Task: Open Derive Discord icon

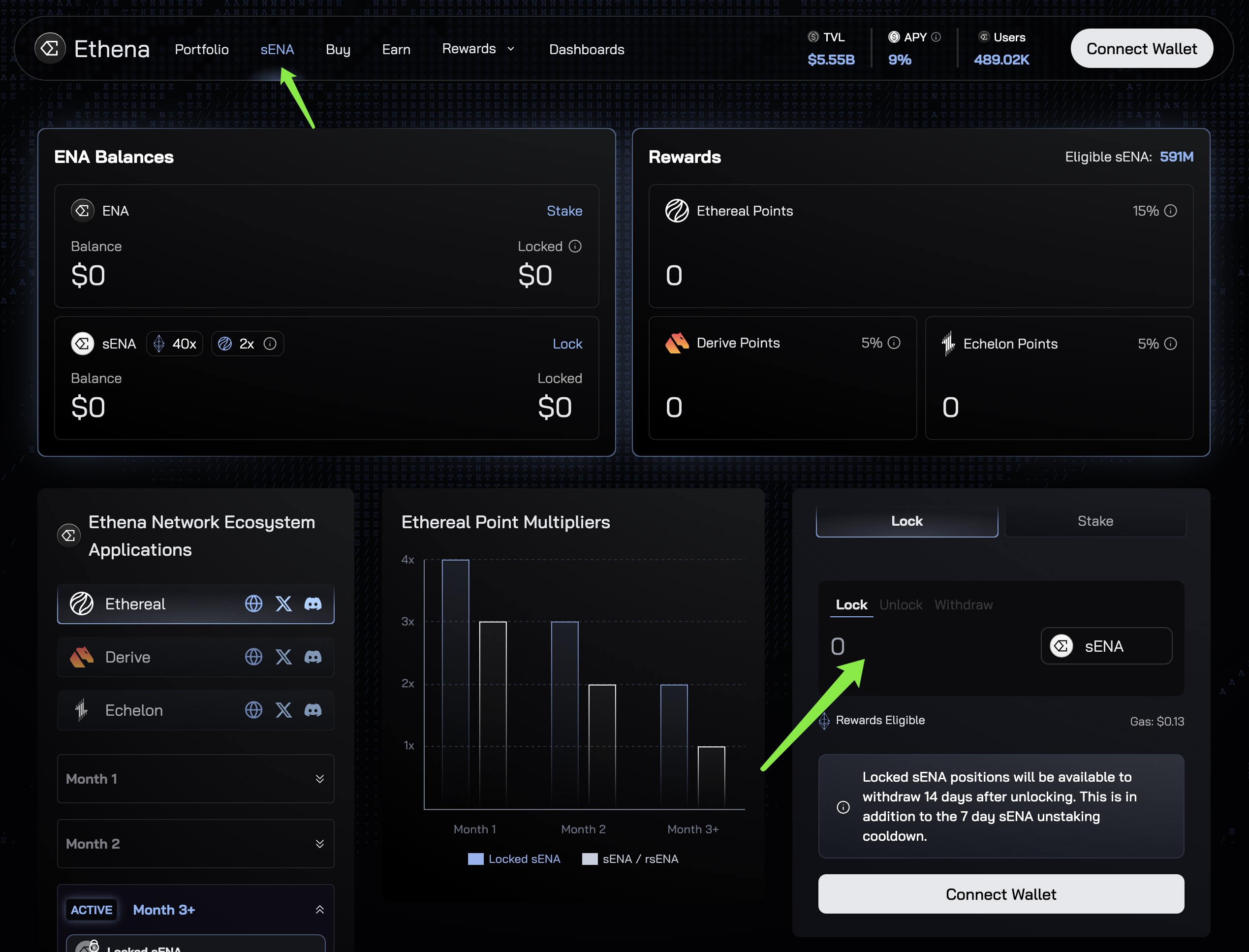Action: [x=313, y=657]
